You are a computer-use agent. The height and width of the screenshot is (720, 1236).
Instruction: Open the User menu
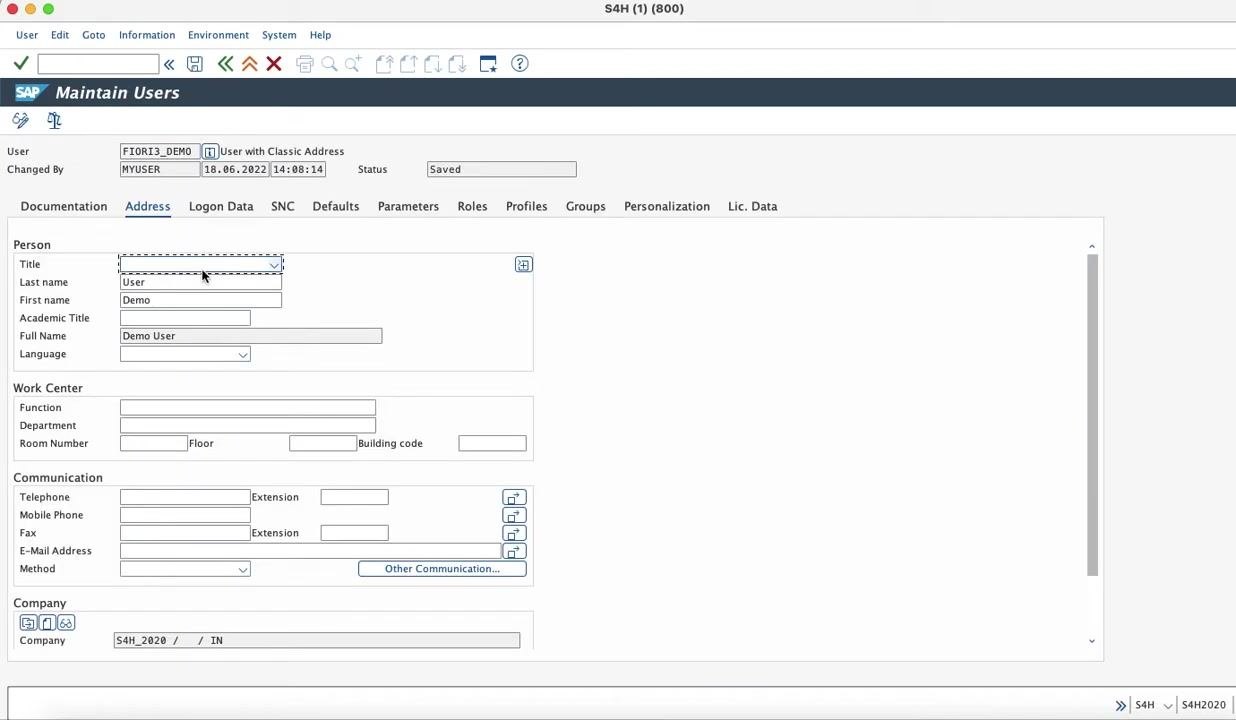(27, 35)
